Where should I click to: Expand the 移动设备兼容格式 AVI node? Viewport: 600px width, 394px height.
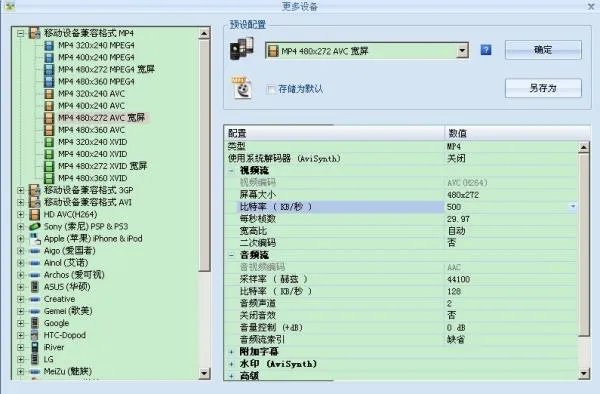(x=20, y=202)
